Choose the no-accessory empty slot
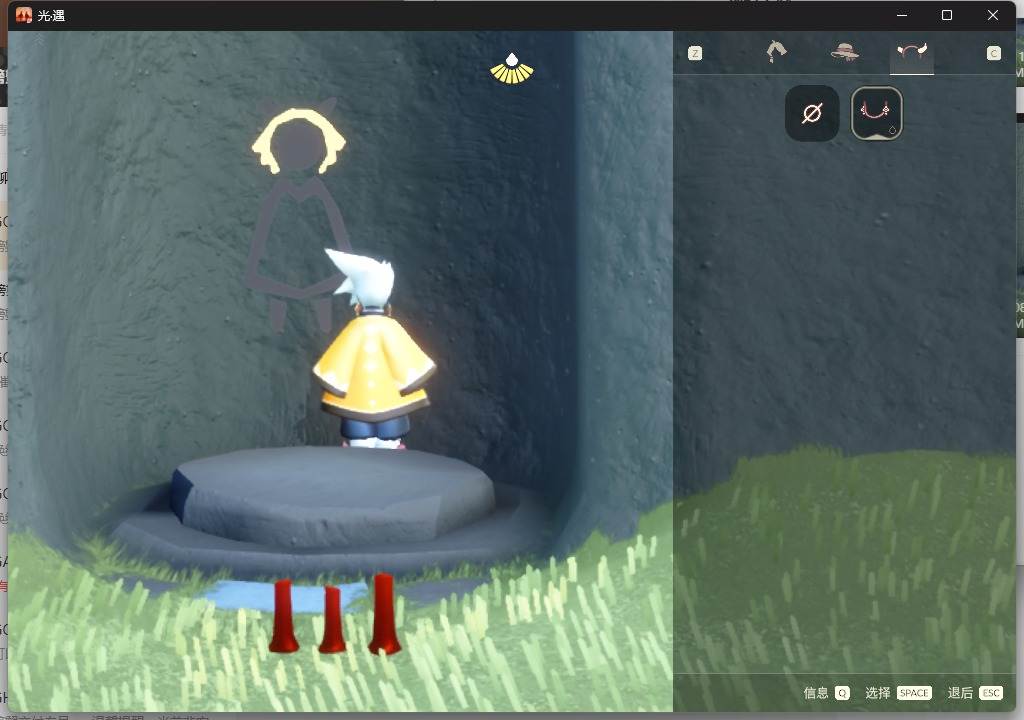Screen dimensions: 1024x720 (812, 114)
